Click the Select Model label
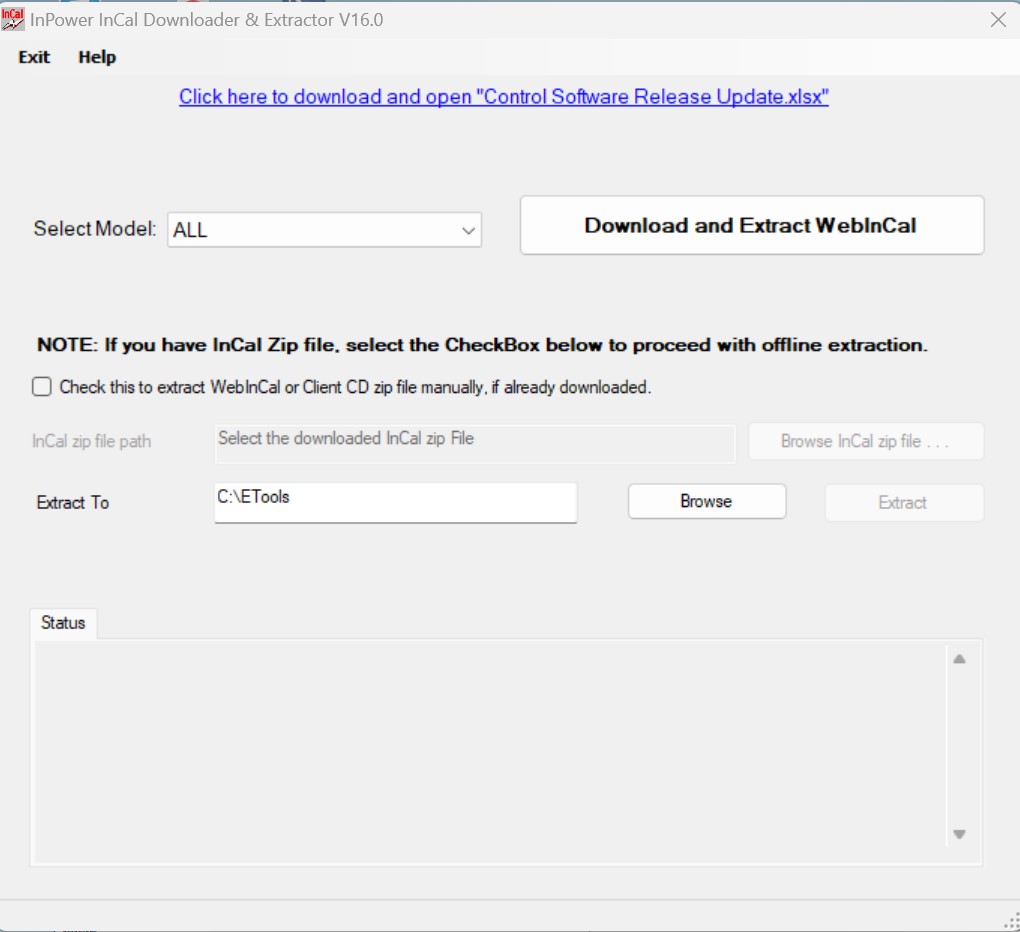 (x=95, y=228)
